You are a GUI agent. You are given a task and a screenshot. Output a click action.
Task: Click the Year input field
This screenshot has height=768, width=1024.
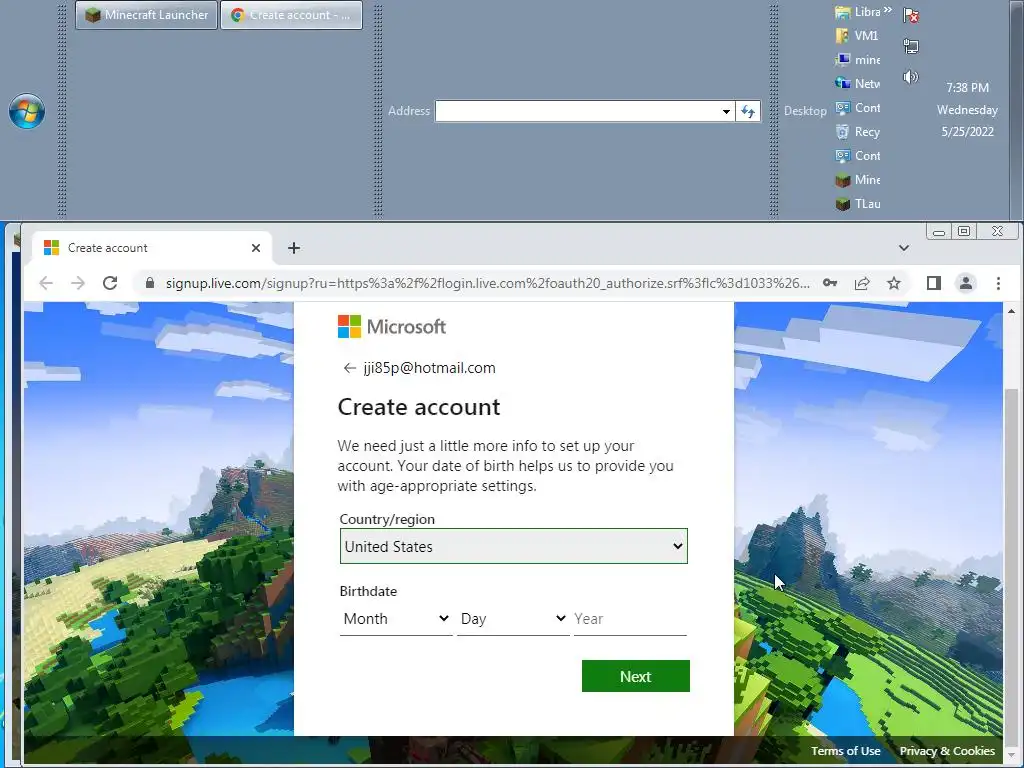point(630,618)
